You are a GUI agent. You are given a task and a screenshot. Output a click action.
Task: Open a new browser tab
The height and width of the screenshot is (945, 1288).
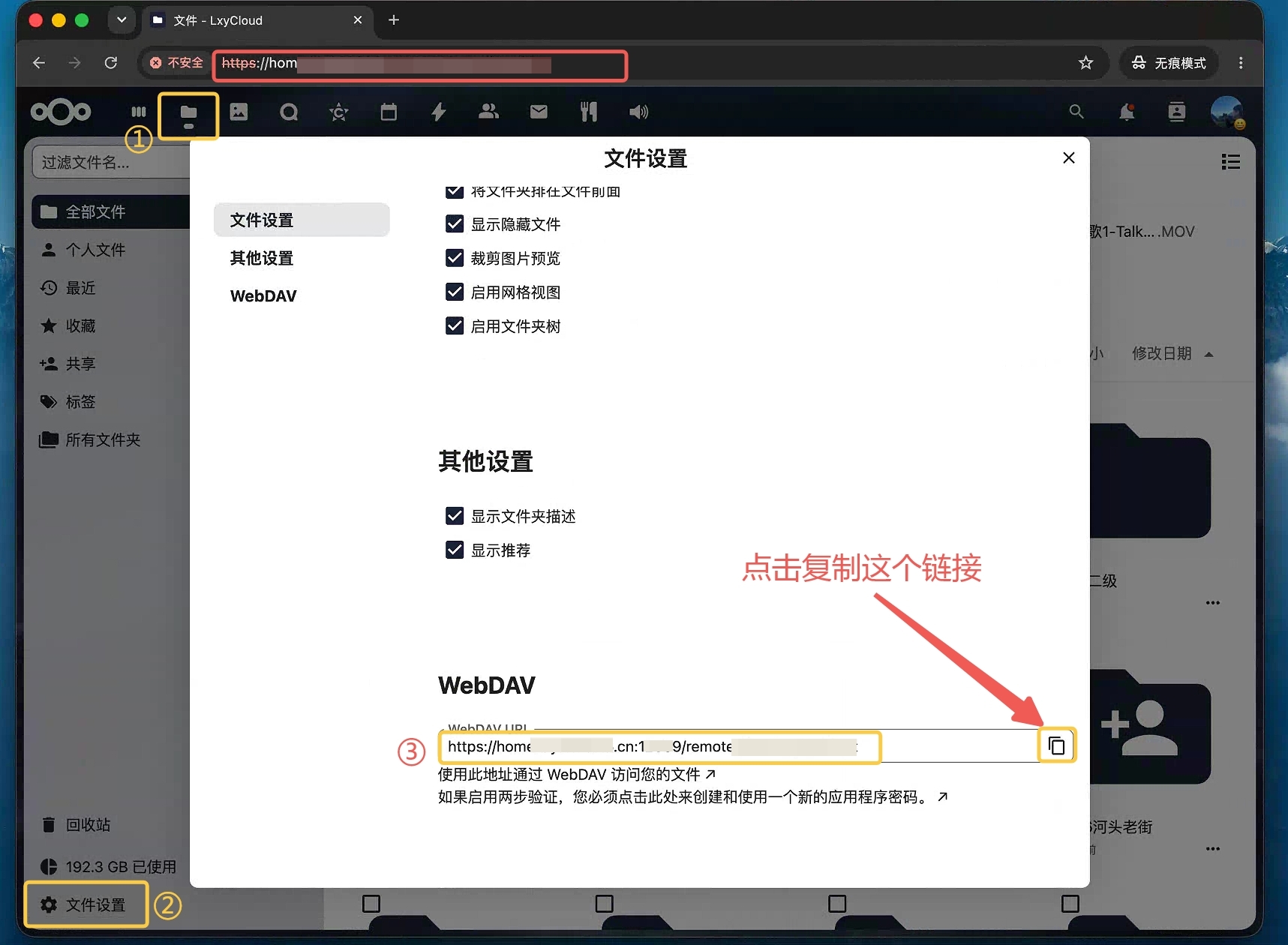[394, 20]
